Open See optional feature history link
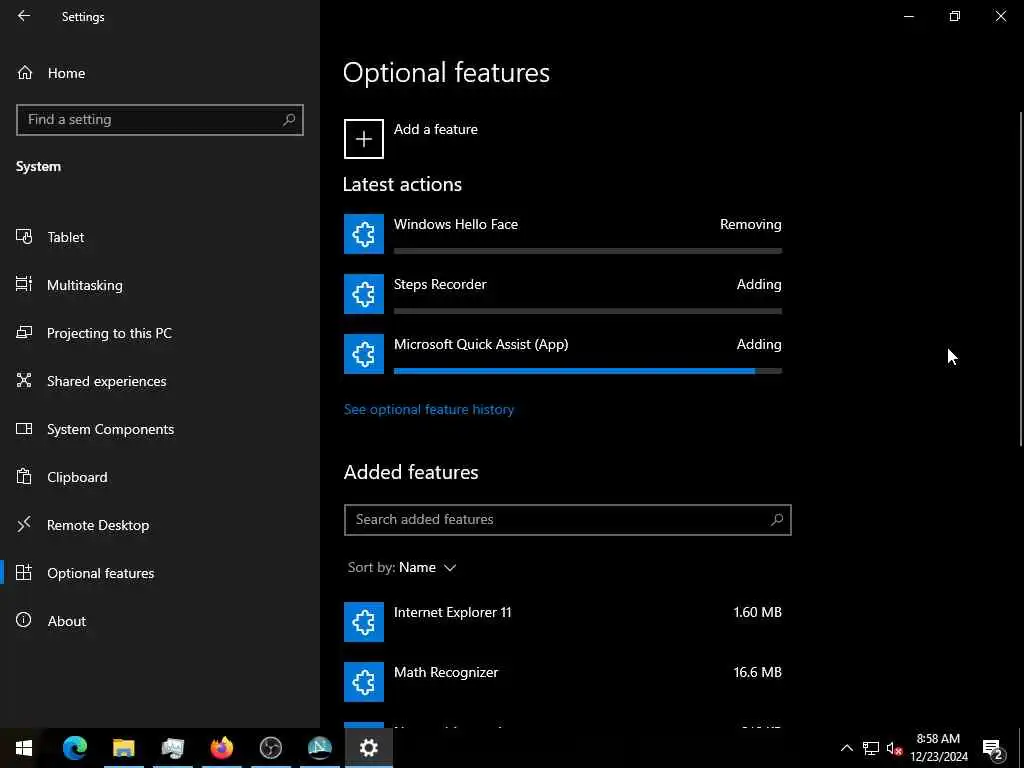 click(x=429, y=409)
